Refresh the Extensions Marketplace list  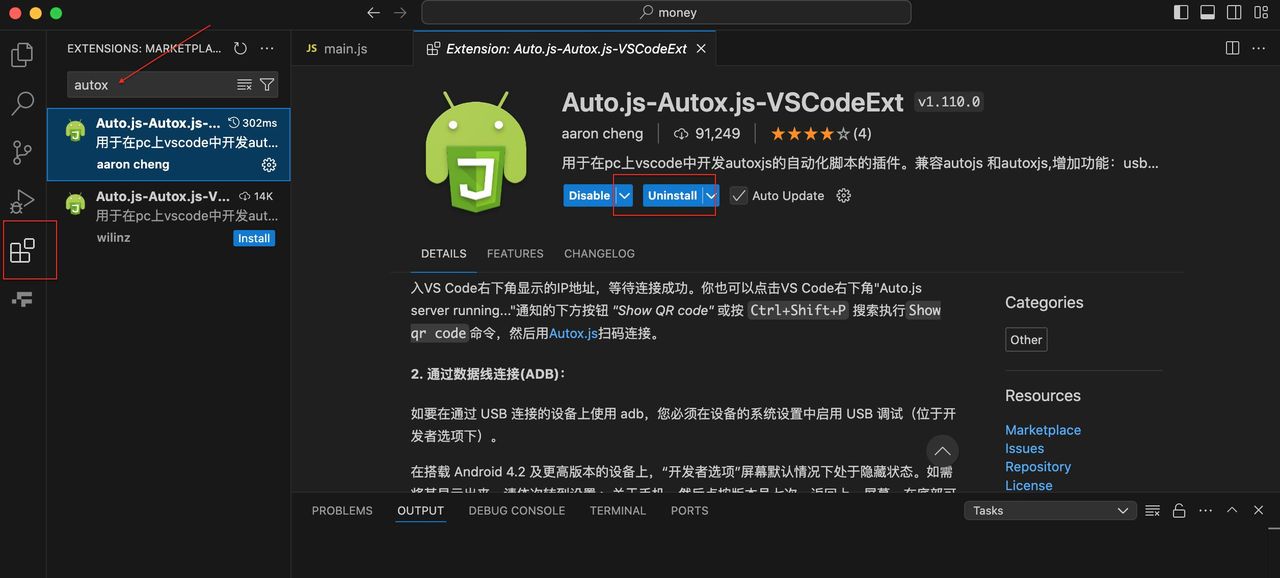point(240,48)
